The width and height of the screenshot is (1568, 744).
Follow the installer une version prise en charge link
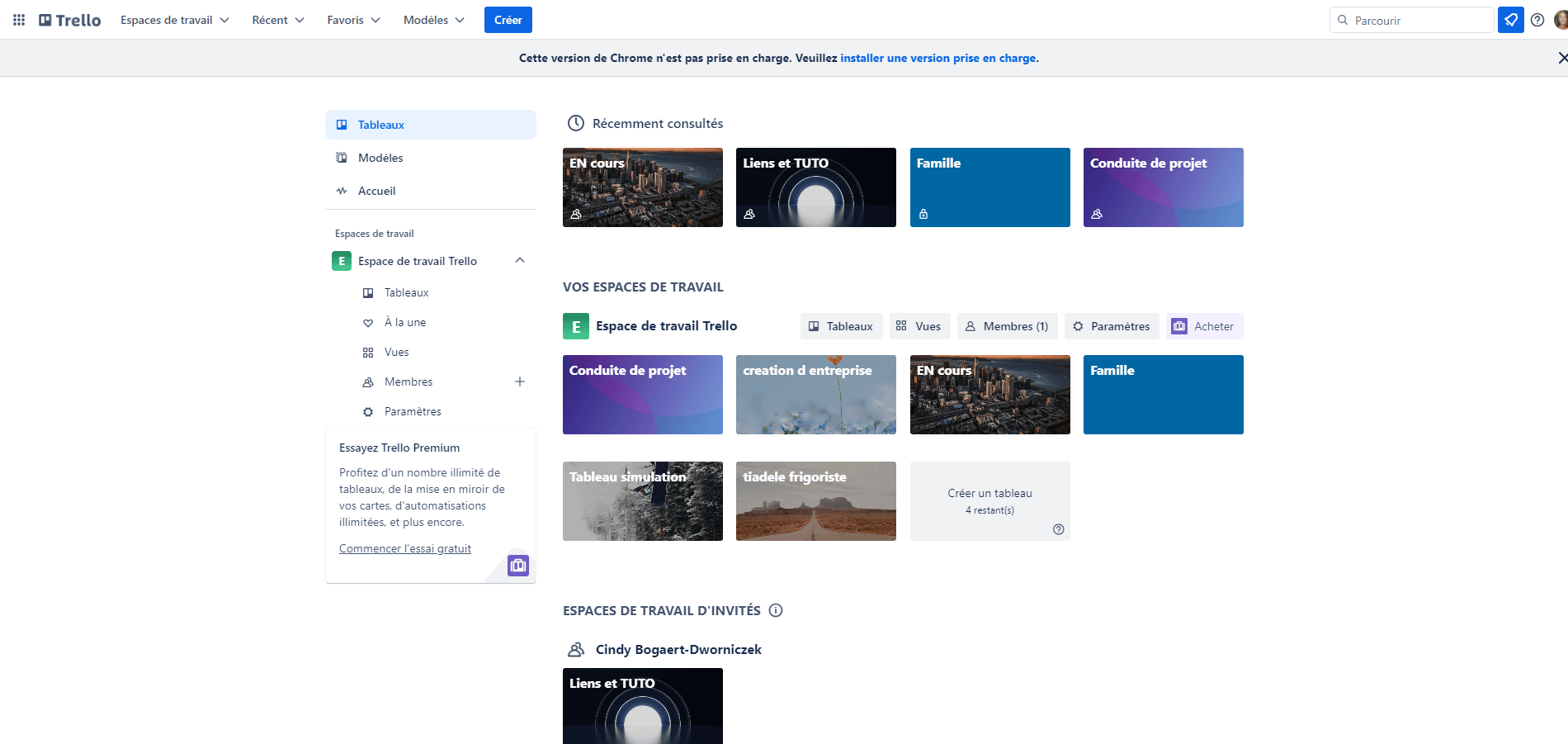tap(938, 58)
